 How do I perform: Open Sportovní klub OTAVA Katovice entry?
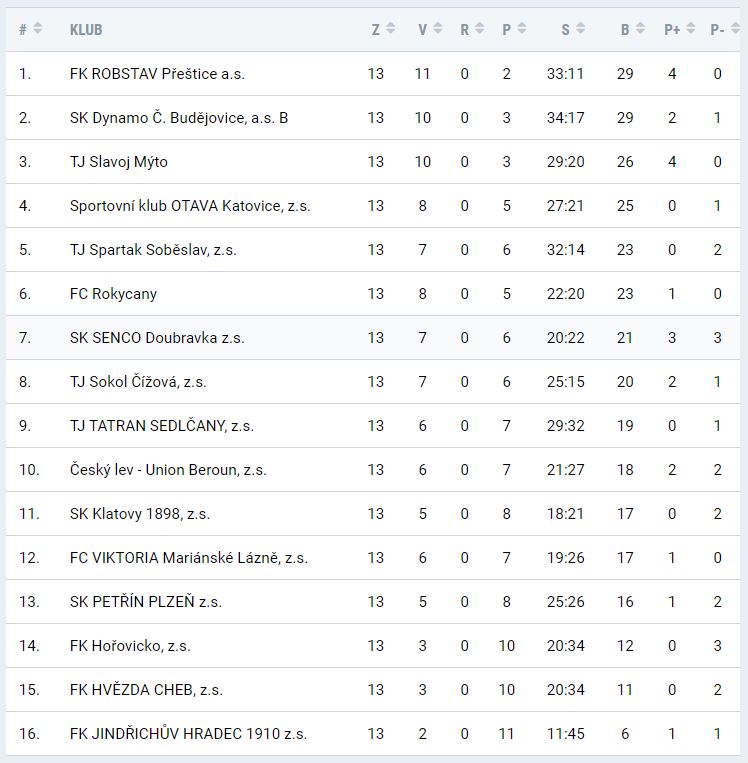point(190,206)
